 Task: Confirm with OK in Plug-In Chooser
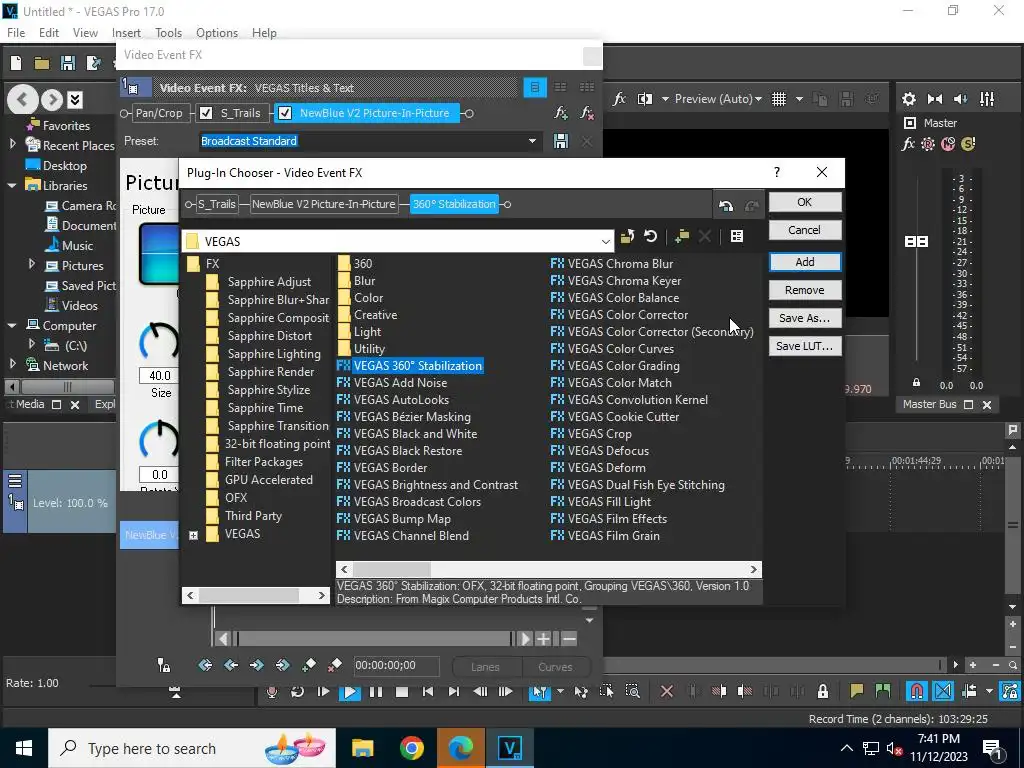805,202
